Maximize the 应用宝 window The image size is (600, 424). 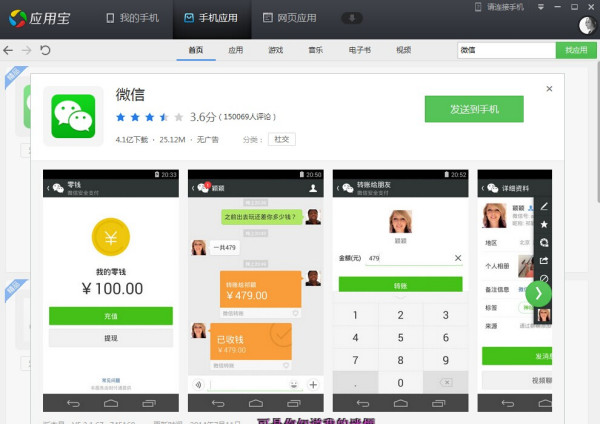pyautogui.click(x=574, y=7)
